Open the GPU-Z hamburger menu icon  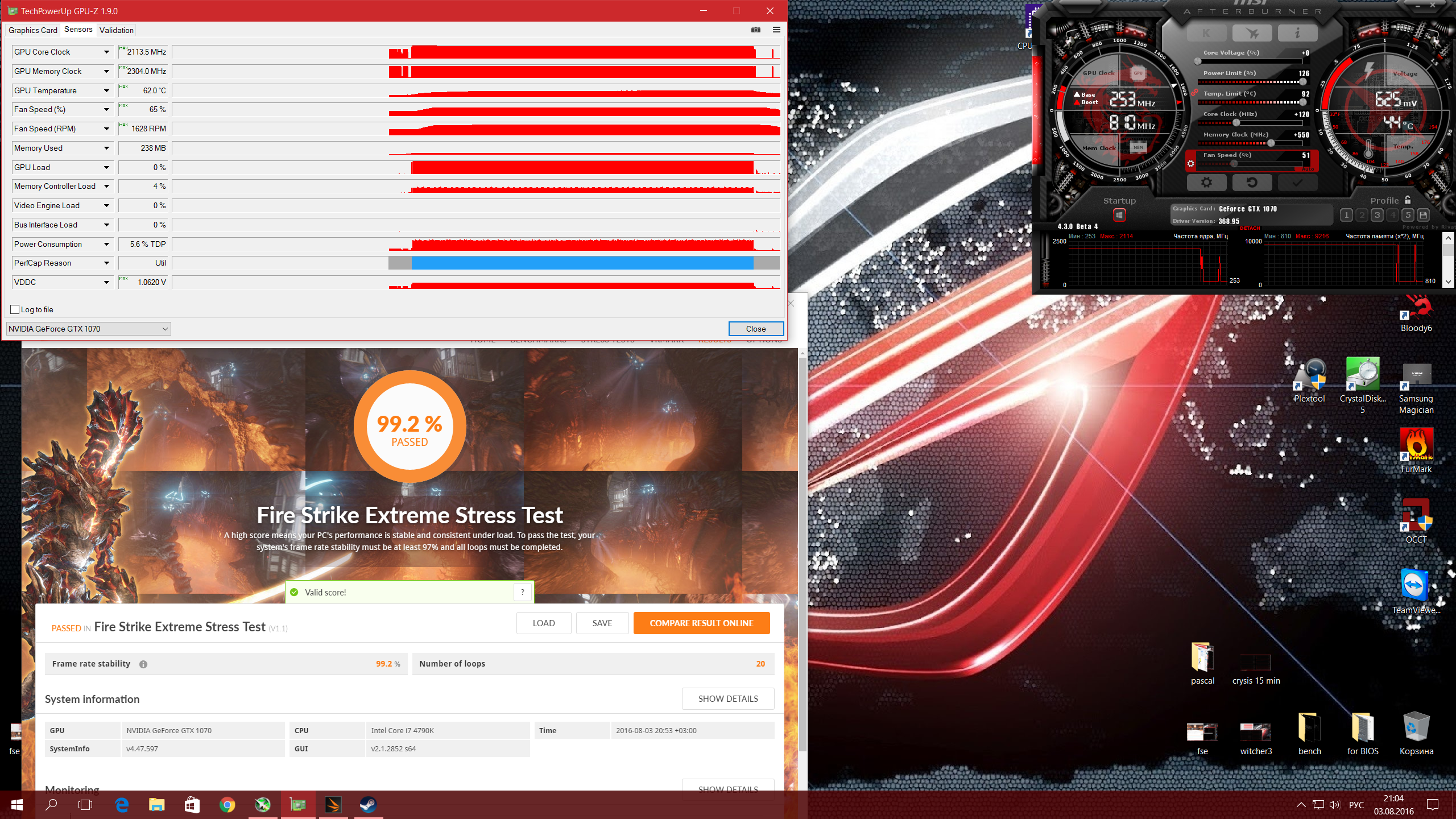[776, 30]
